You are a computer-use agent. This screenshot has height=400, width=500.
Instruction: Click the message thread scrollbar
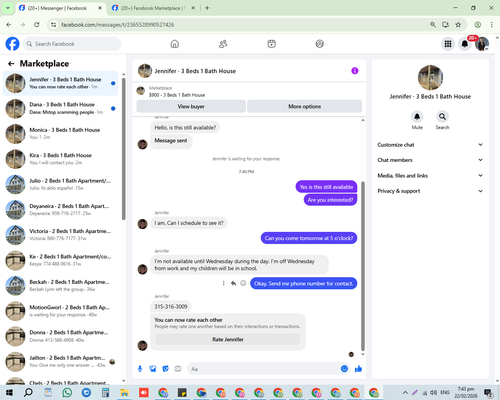[x=363, y=266]
